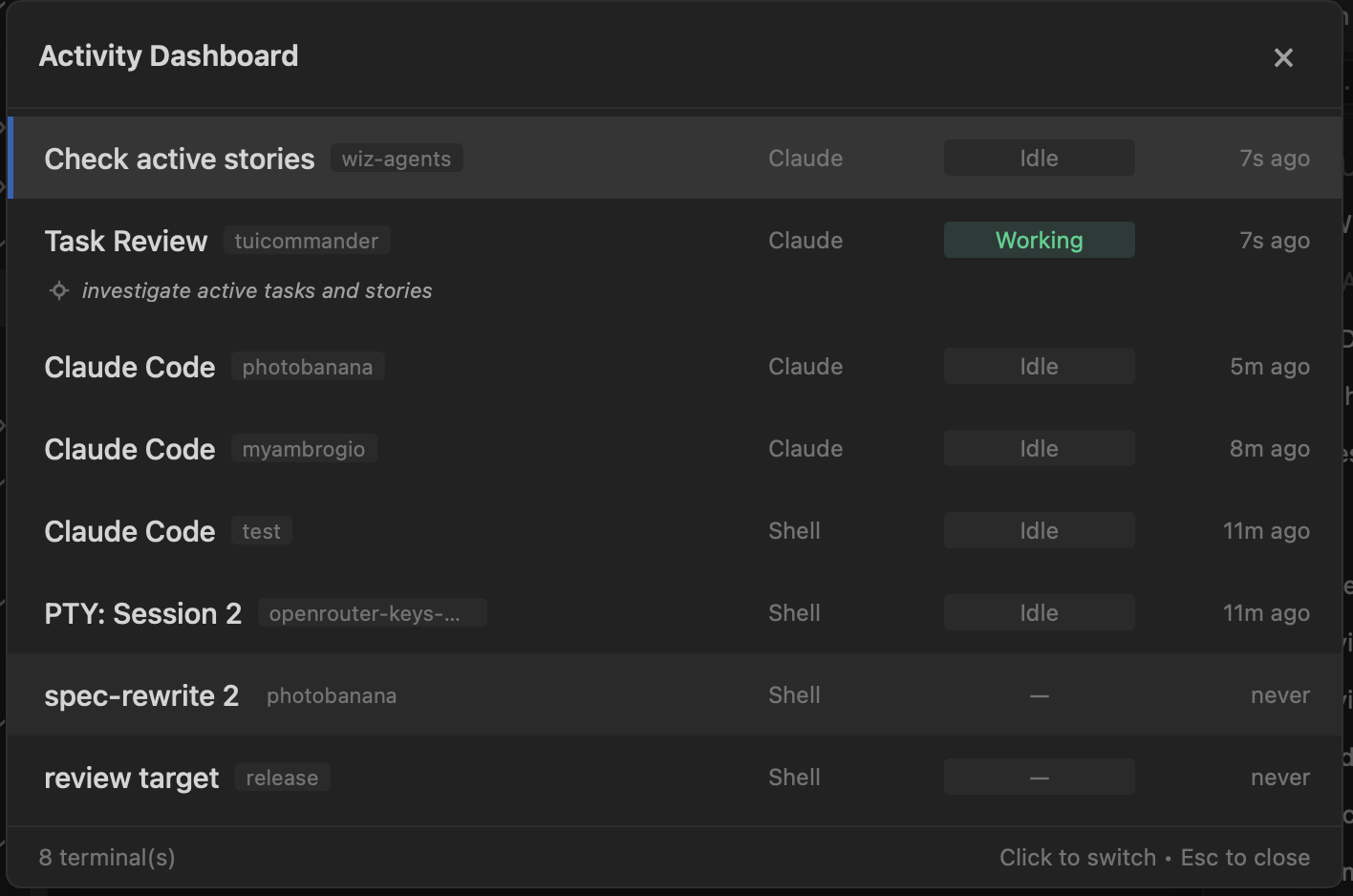Image resolution: width=1353 pixels, height=896 pixels.
Task: Click the dash status badge on review target
Action: click(1039, 777)
